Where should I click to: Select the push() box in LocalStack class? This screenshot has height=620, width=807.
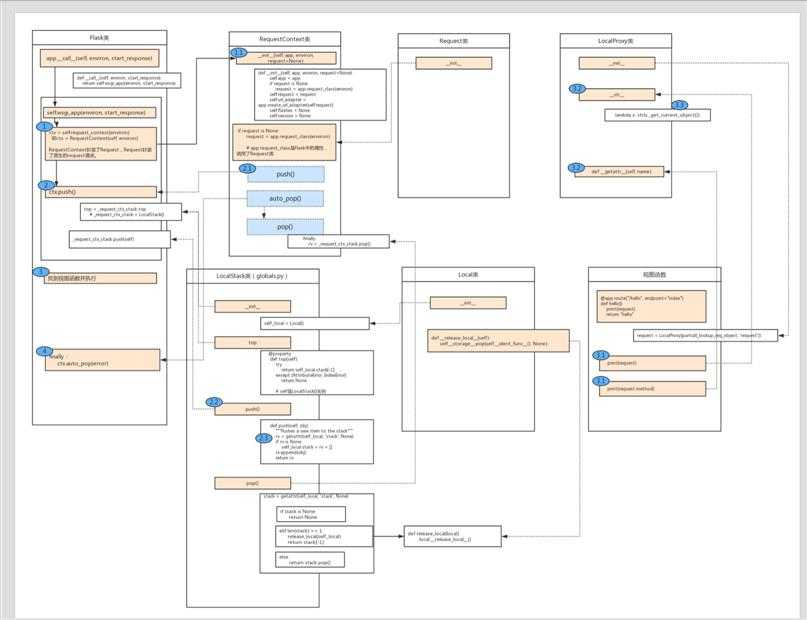click(x=253, y=409)
